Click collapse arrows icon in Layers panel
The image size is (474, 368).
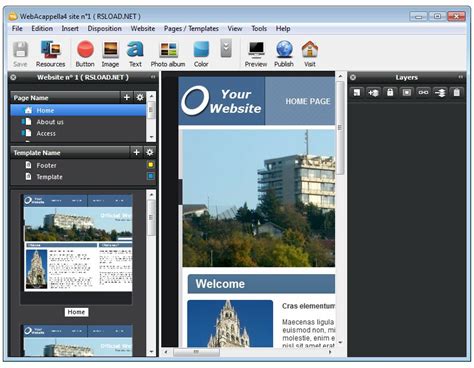pyautogui.click(x=440, y=92)
